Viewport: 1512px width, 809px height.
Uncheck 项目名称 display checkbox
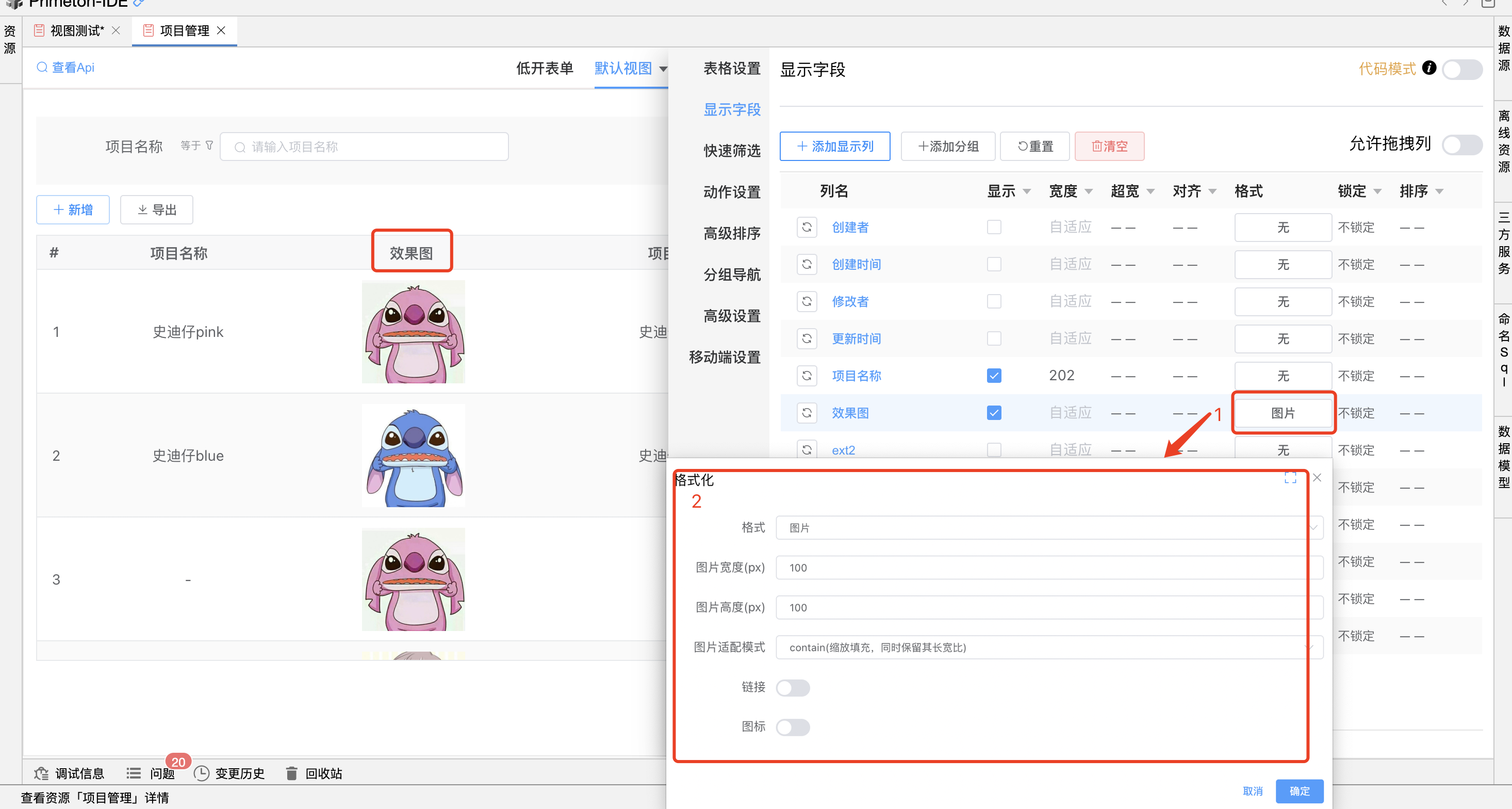[994, 376]
